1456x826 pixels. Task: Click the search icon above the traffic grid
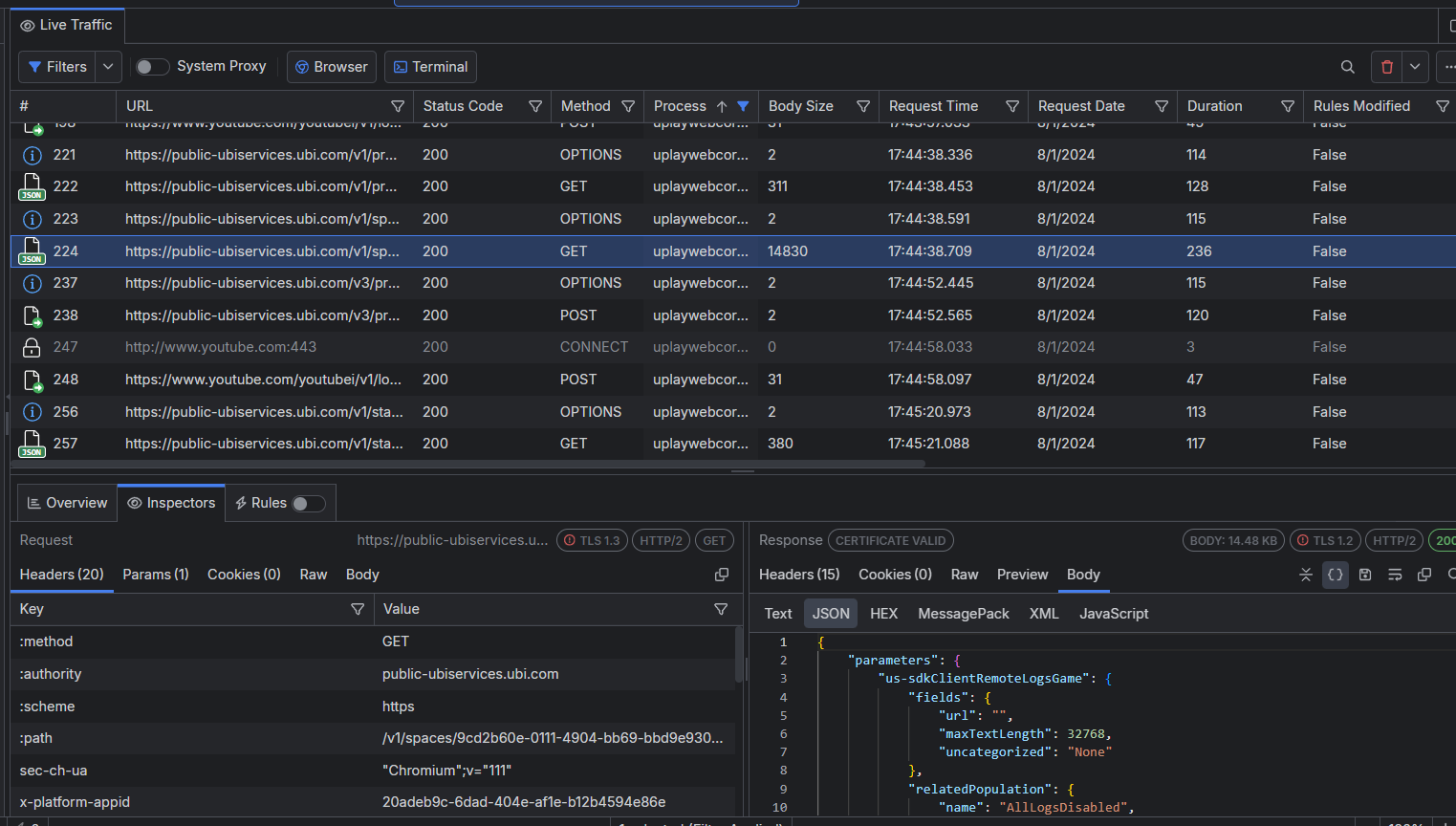point(1347,67)
